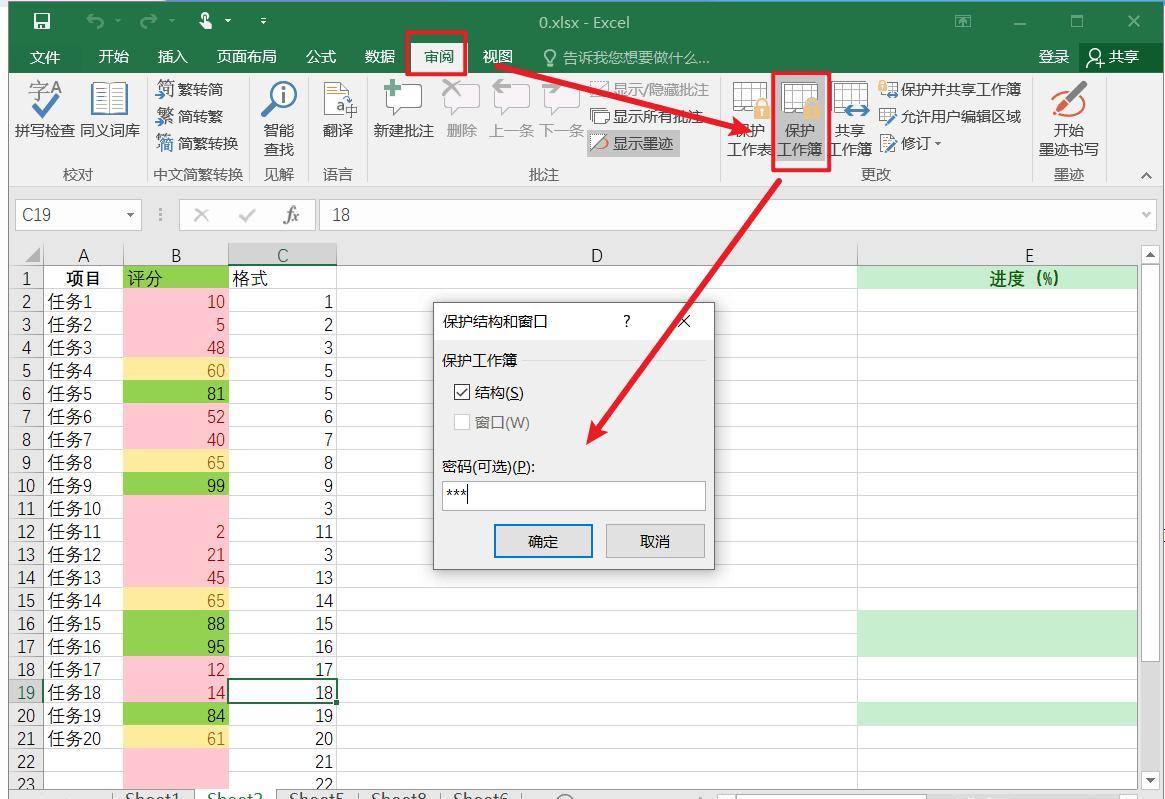Click the Translate (翻译) icon
Image resolution: width=1165 pixels, height=799 pixels.
click(338, 110)
